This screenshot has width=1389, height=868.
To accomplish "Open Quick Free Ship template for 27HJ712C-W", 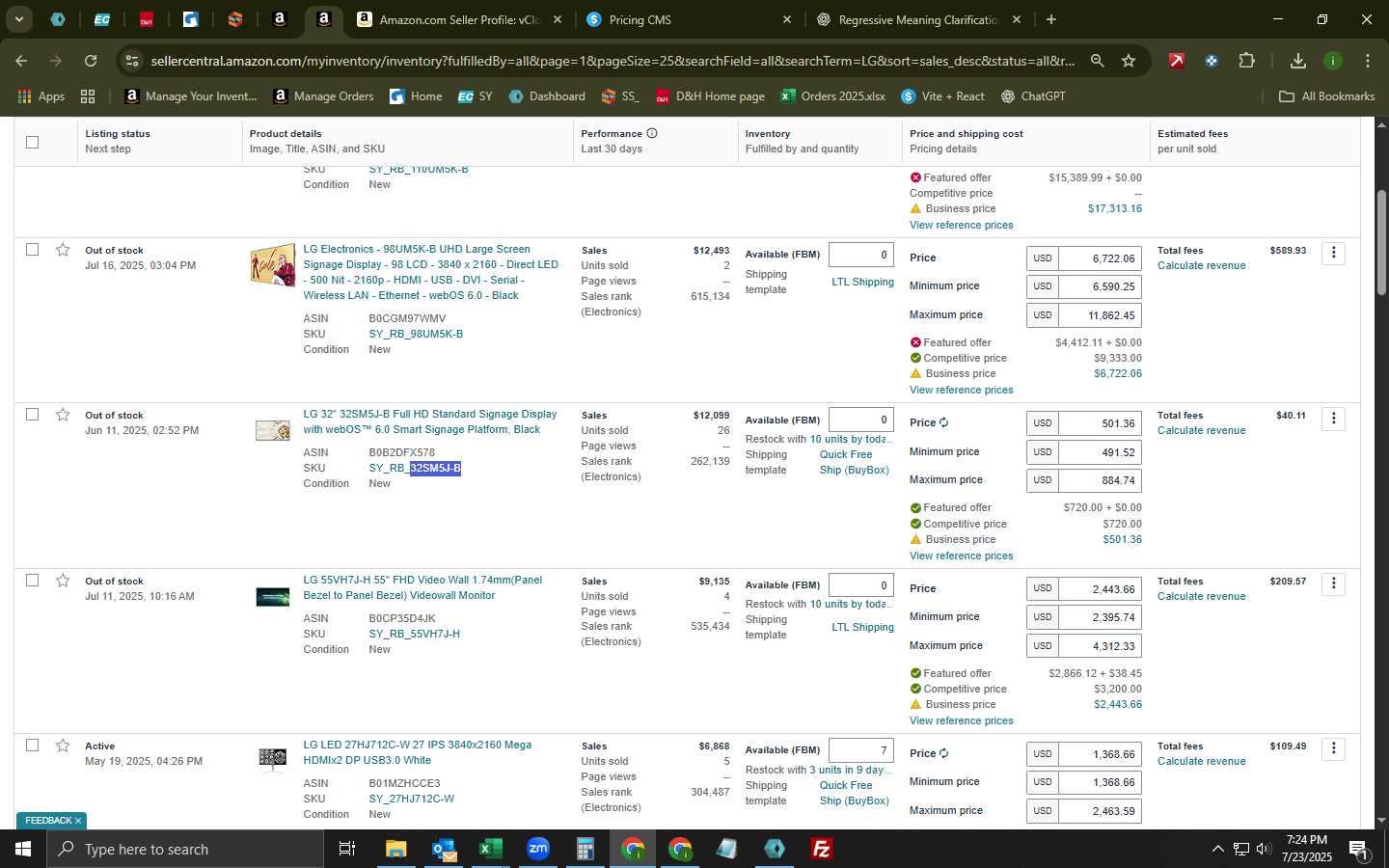I will point(854,793).
